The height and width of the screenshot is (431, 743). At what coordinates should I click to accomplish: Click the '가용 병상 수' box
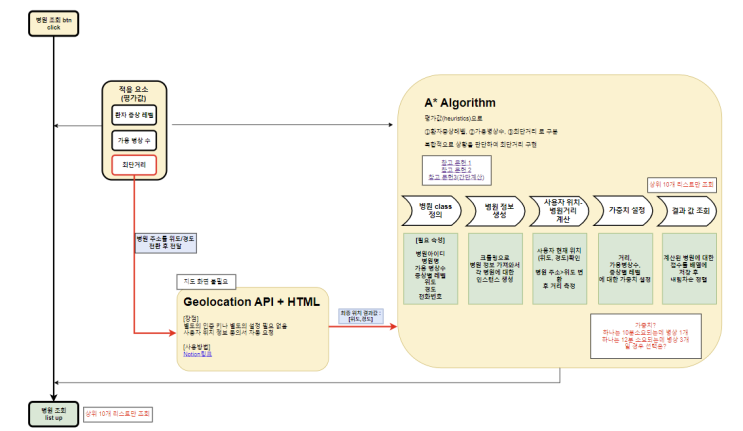[x=134, y=140]
